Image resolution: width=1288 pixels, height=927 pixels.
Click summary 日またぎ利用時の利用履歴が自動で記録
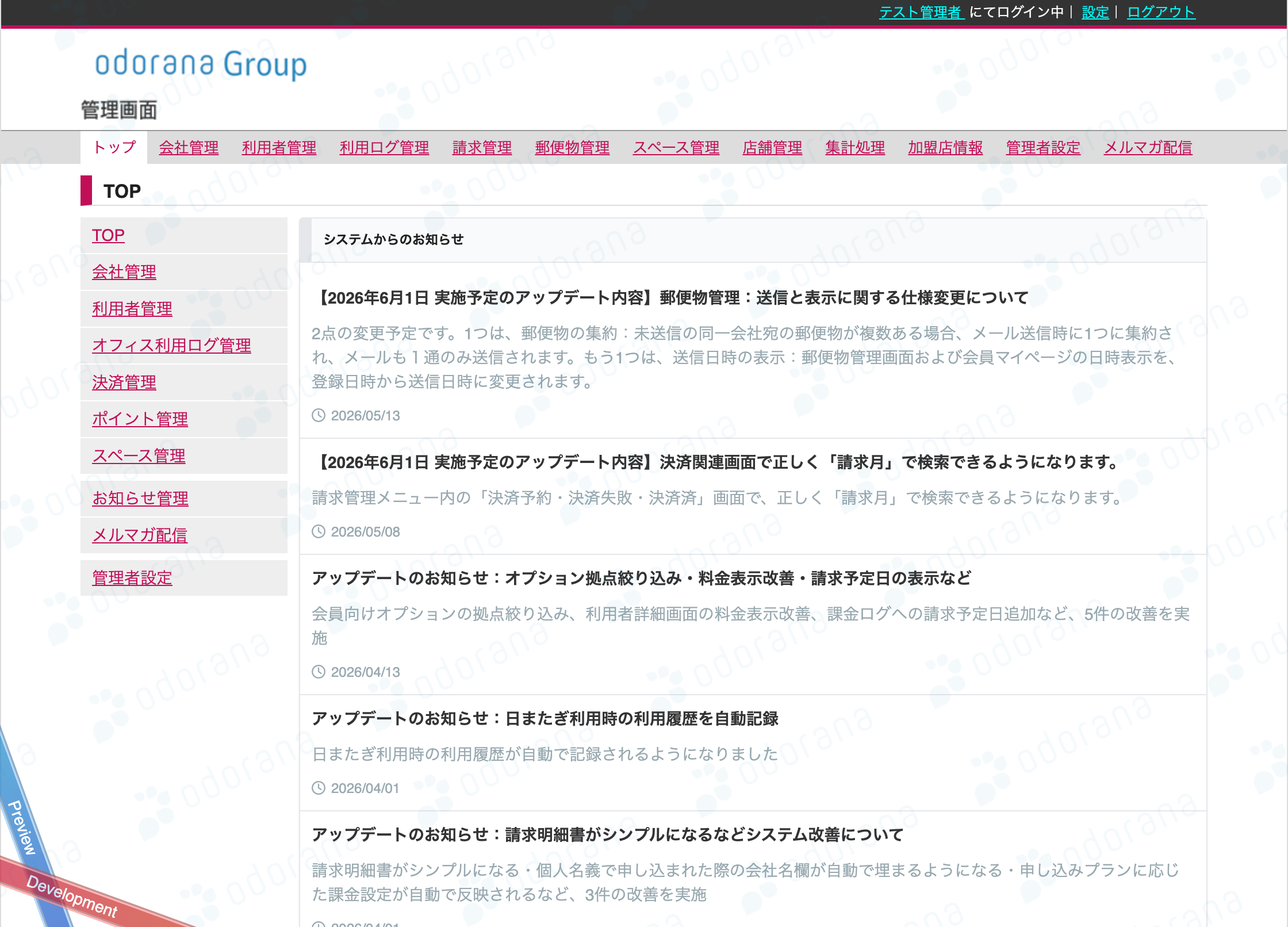point(545,754)
